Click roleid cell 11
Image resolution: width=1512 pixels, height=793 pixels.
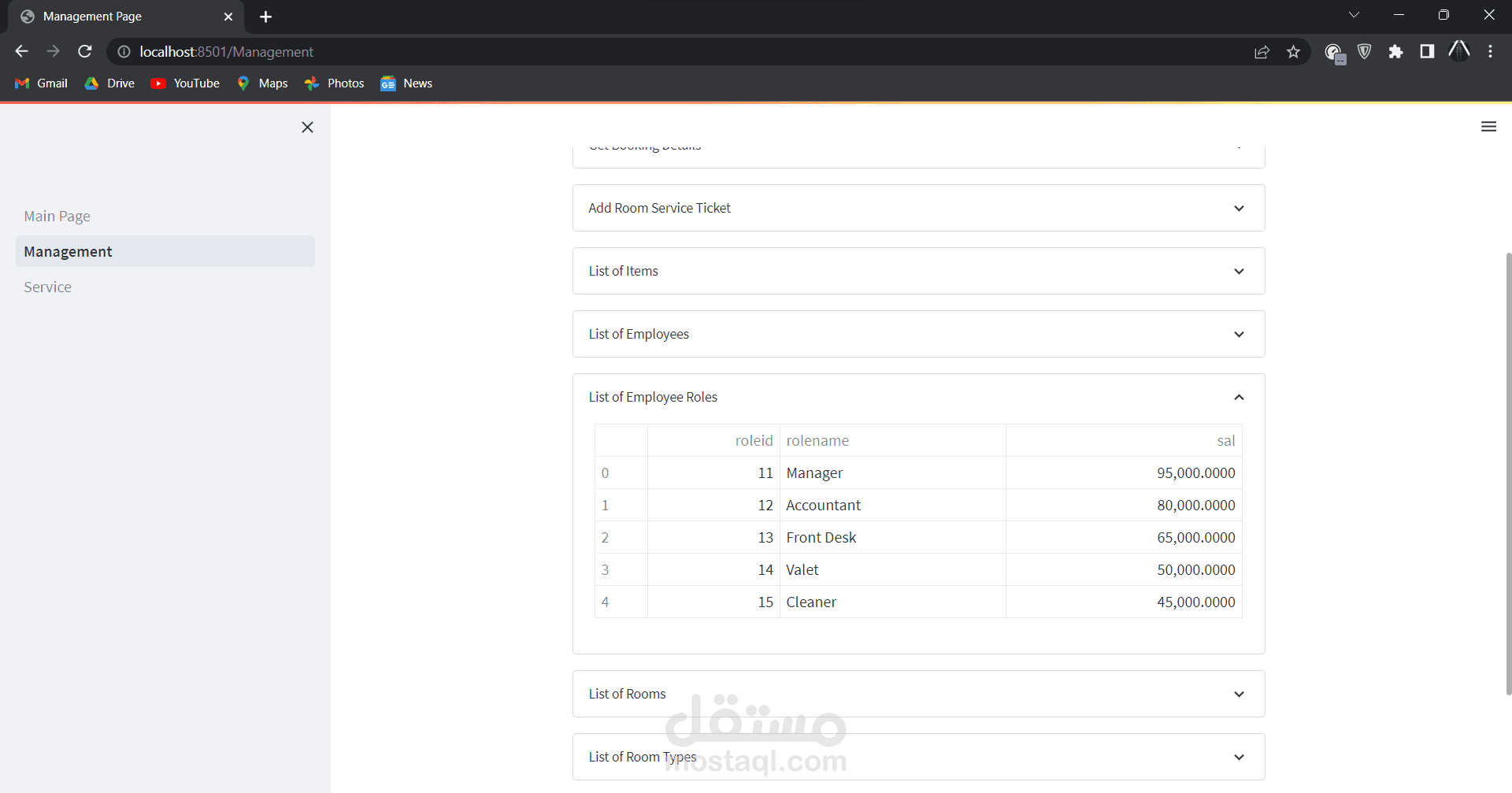click(x=713, y=473)
